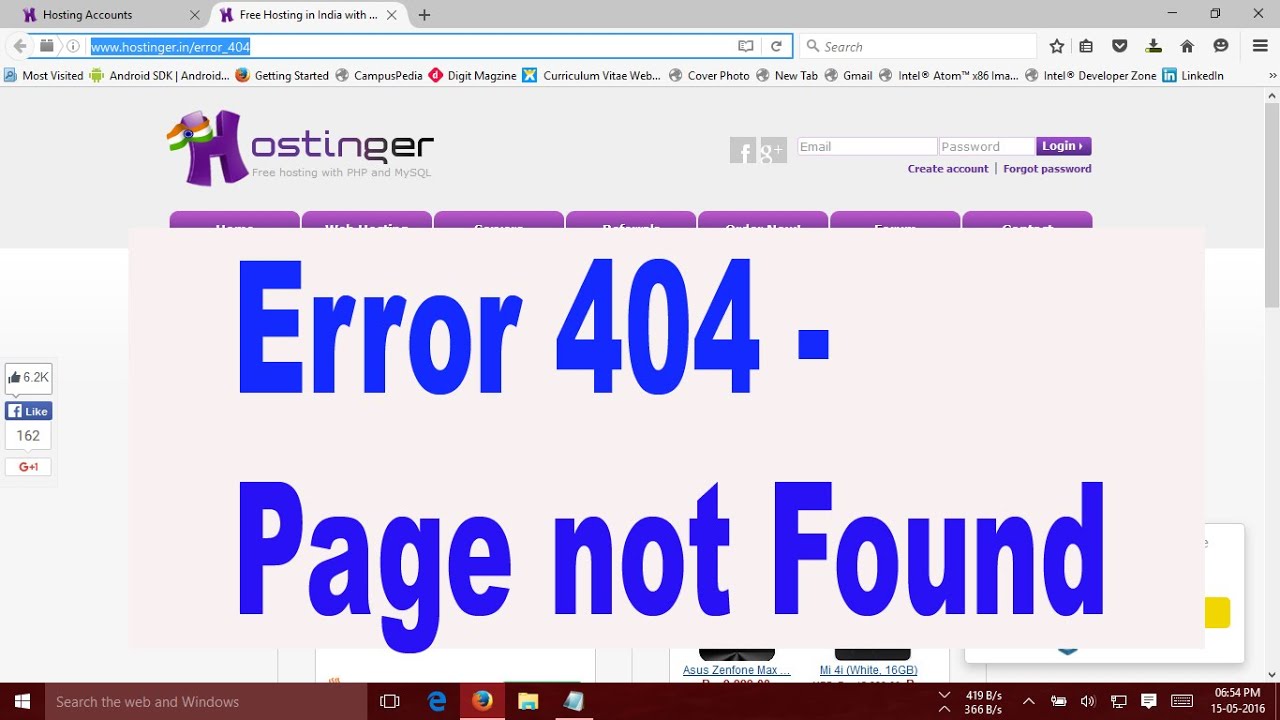Open the Hello chat smiley icon
Image resolution: width=1280 pixels, height=720 pixels.
1220,46
